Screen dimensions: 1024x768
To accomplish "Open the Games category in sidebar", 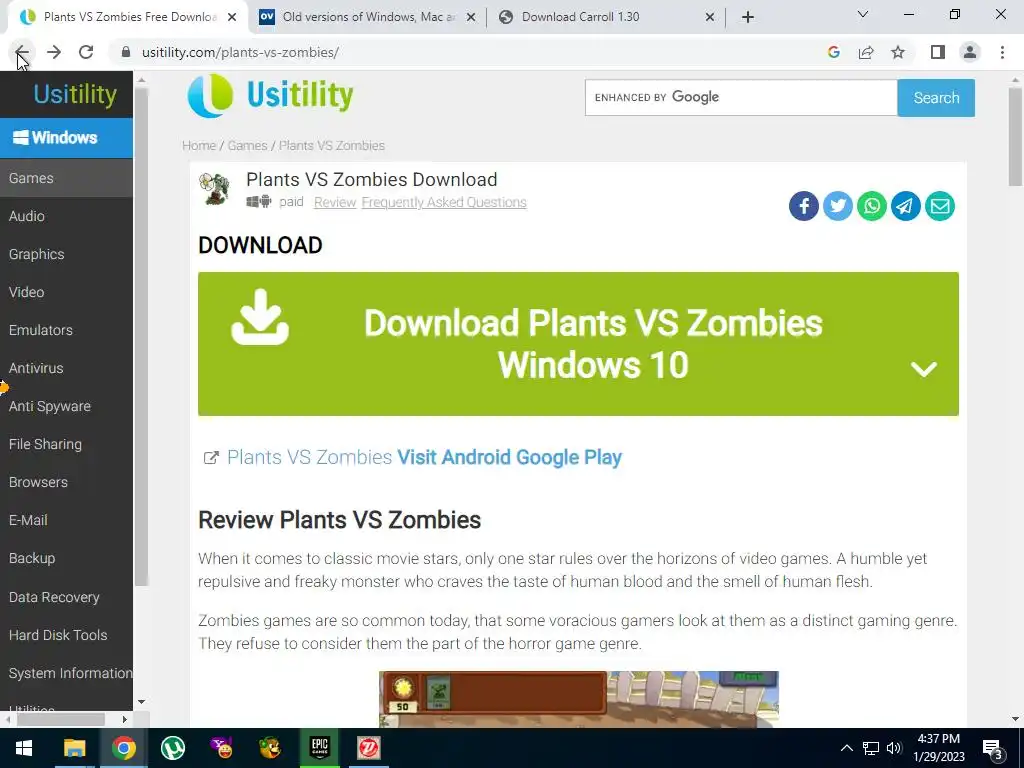I will point(66,178).
